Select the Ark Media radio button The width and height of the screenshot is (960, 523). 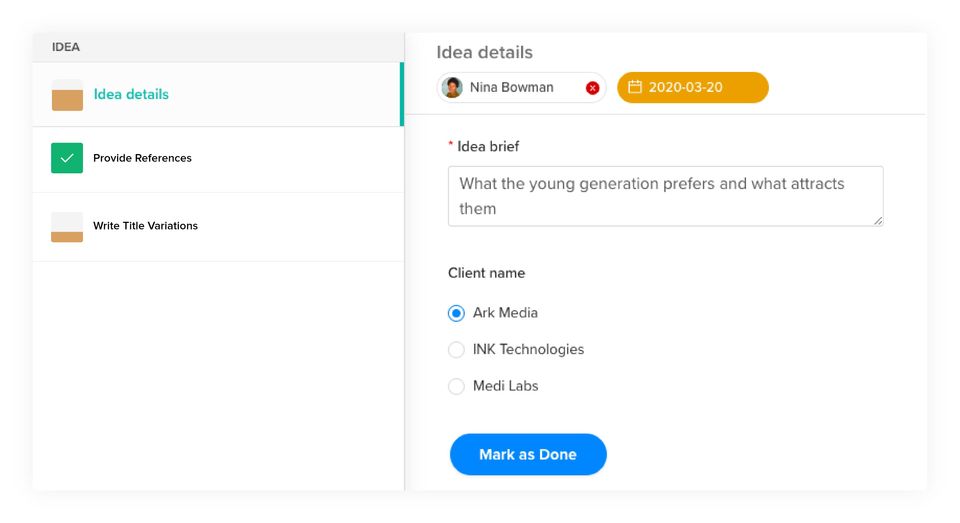[x=456, y=313]
